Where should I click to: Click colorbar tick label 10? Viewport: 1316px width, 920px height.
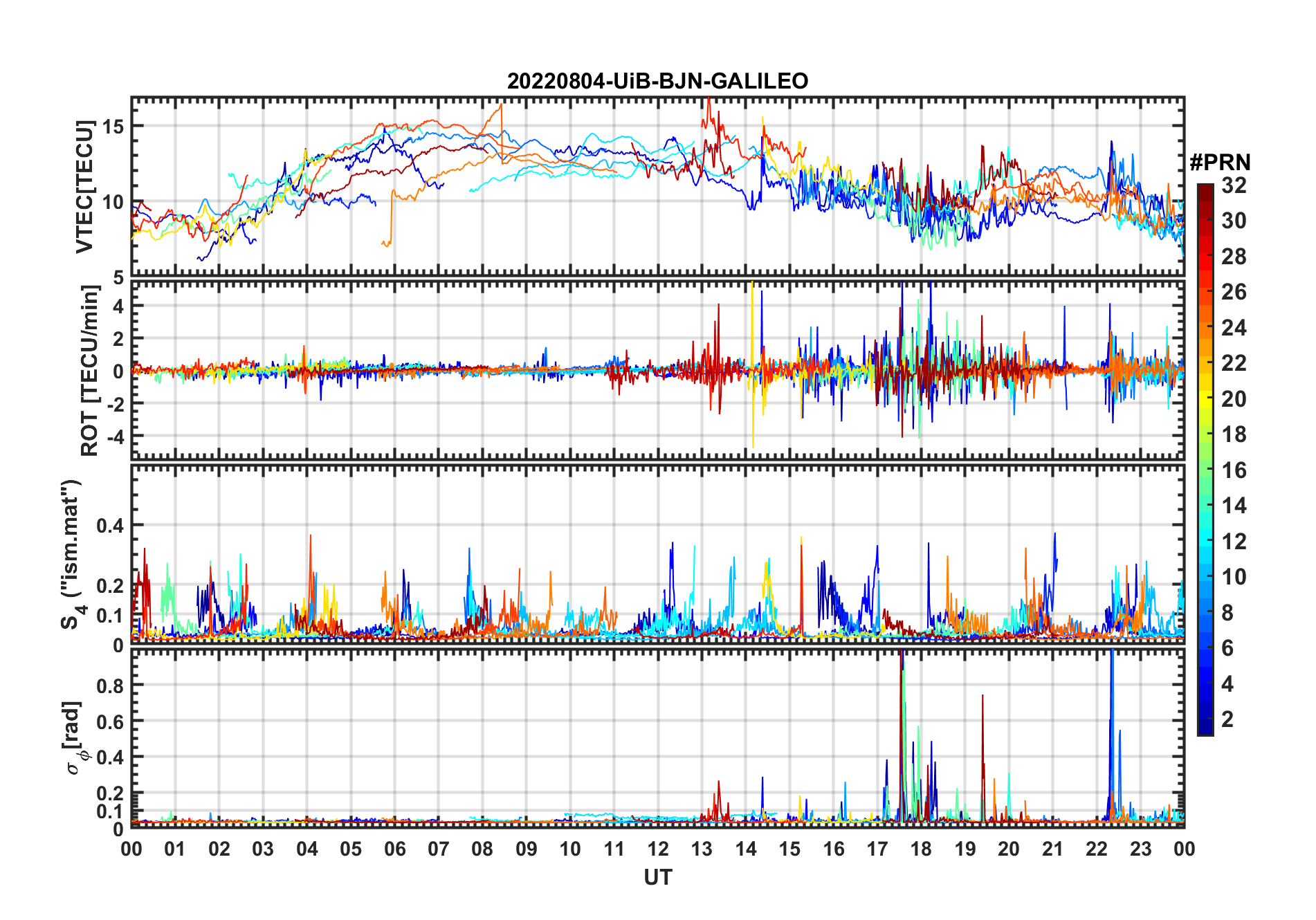pos(1234,577)
